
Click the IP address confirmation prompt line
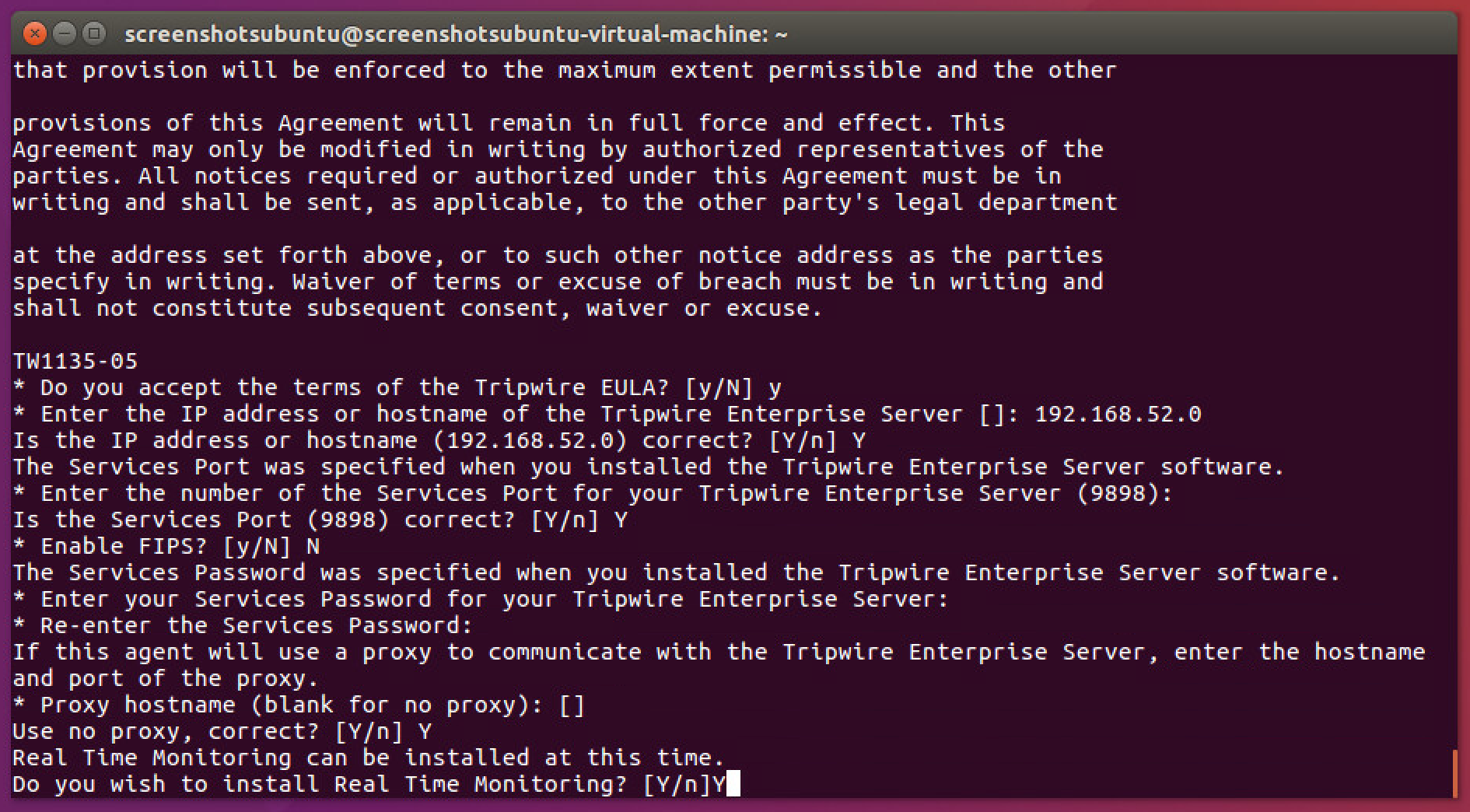coord(439,440)
